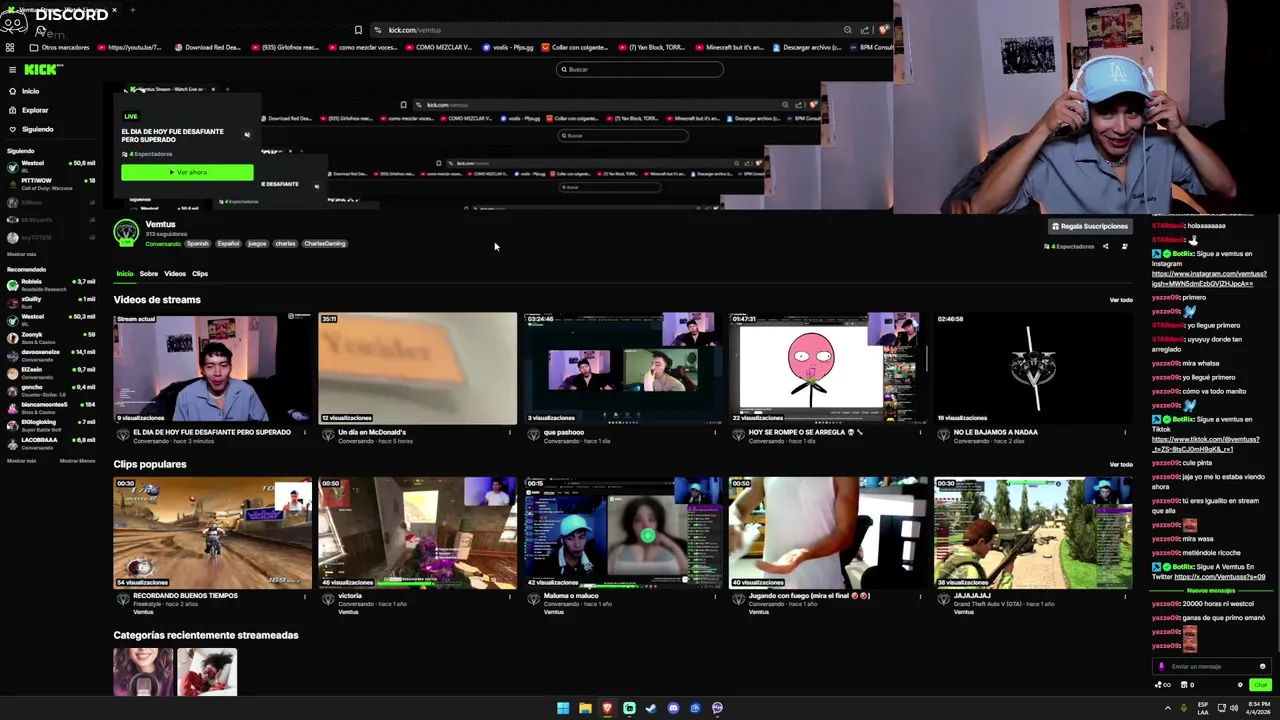Viewport: 1280px width, 720px height.
Task: Click Ver todo for Videos de streams
Action: 1121,300
